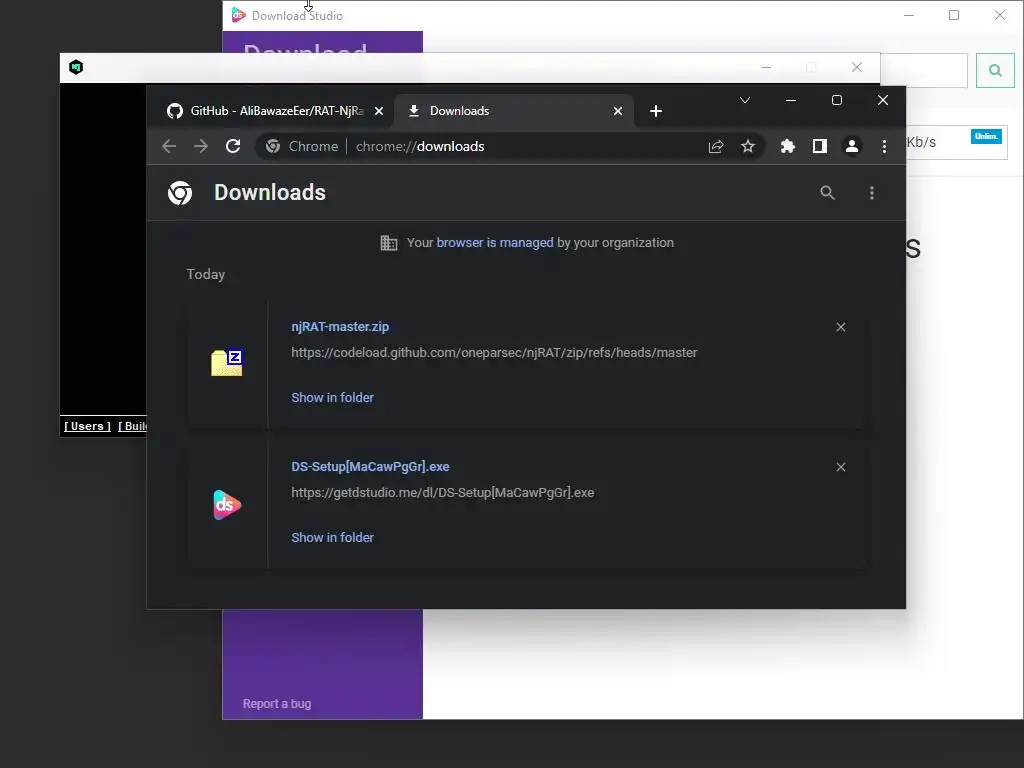The height and width of the screenshot is (768, 1024).
Task: Open Users menu in njRAT window
Action: pyautogui.click(x=88, y=426)
